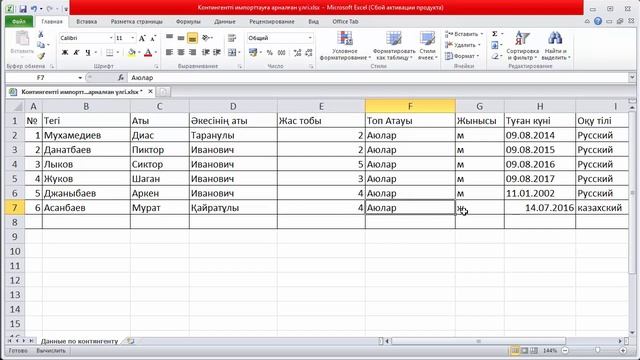Viewport: 640px width, 360px height.
Task: Increase the number of decimal places
Action: click(x=298, y=53)
